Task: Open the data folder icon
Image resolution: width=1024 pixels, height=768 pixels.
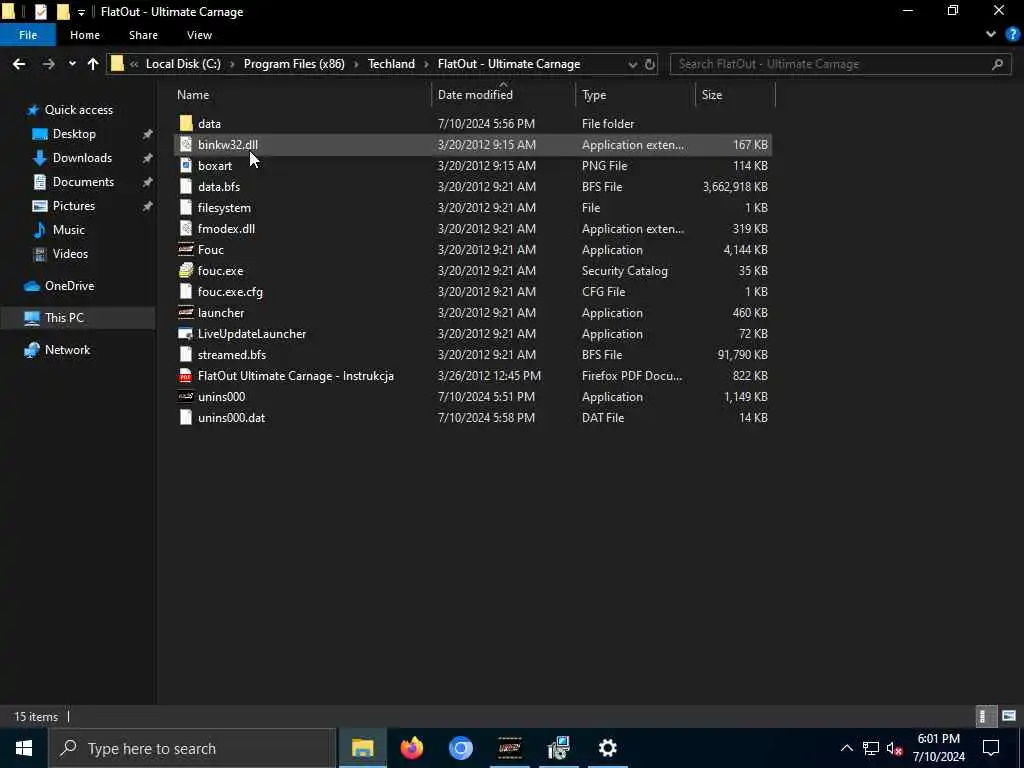Action: 186,123
